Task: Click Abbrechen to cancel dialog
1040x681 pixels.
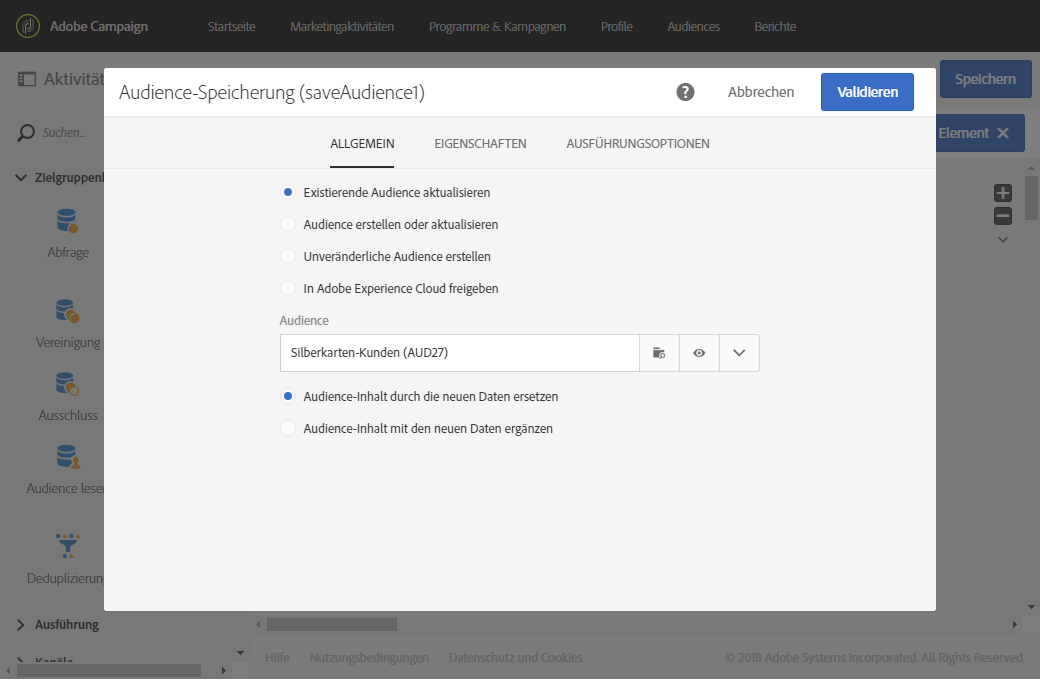Action: pos(761,92)
